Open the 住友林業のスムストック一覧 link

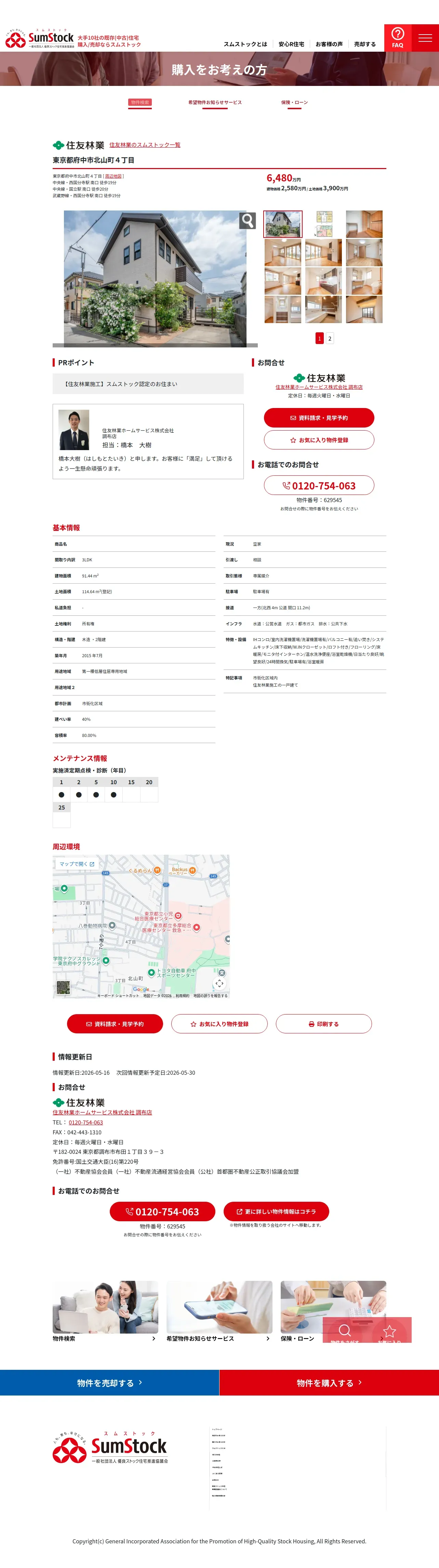point(145,145)
